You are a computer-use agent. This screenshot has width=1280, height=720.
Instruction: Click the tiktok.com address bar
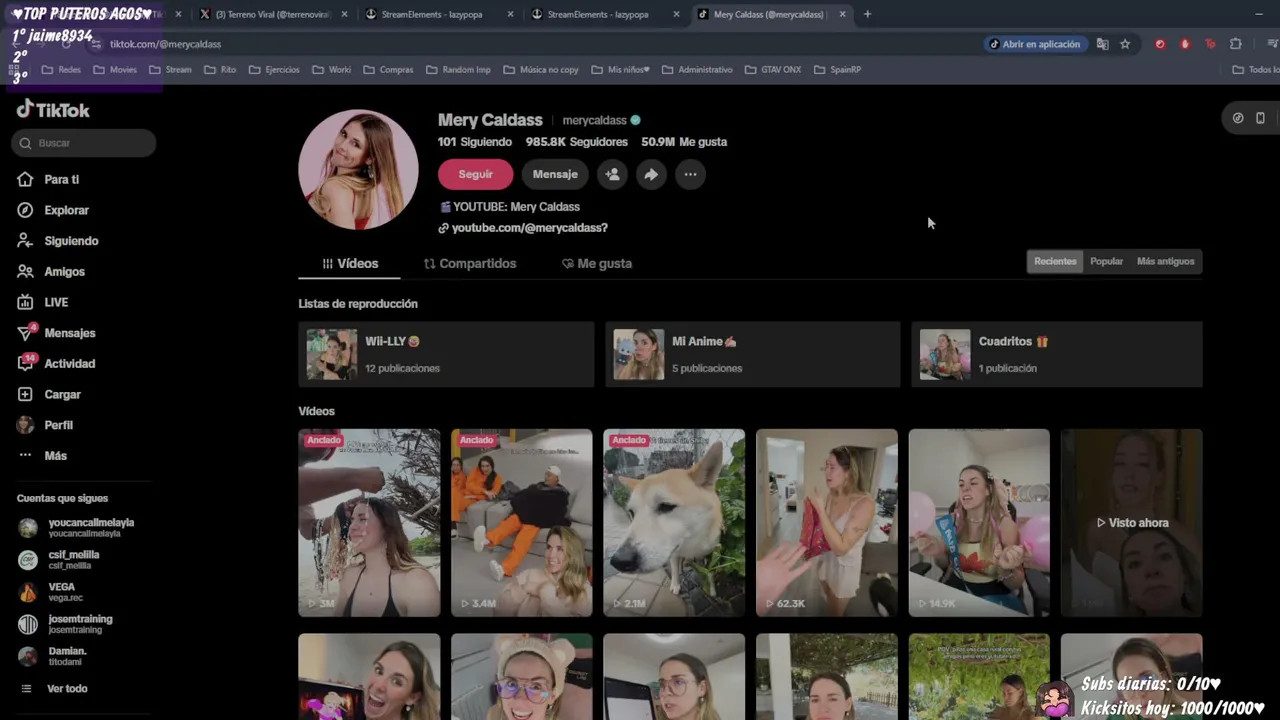pyautogui.click(x=540, y=44)
